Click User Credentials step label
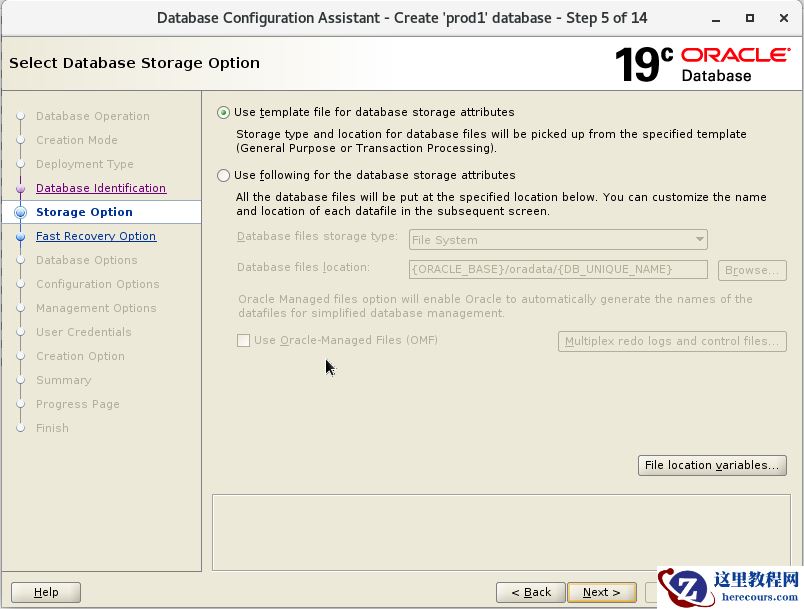Viewport: 804px width, 609px height. pos(84,332)
